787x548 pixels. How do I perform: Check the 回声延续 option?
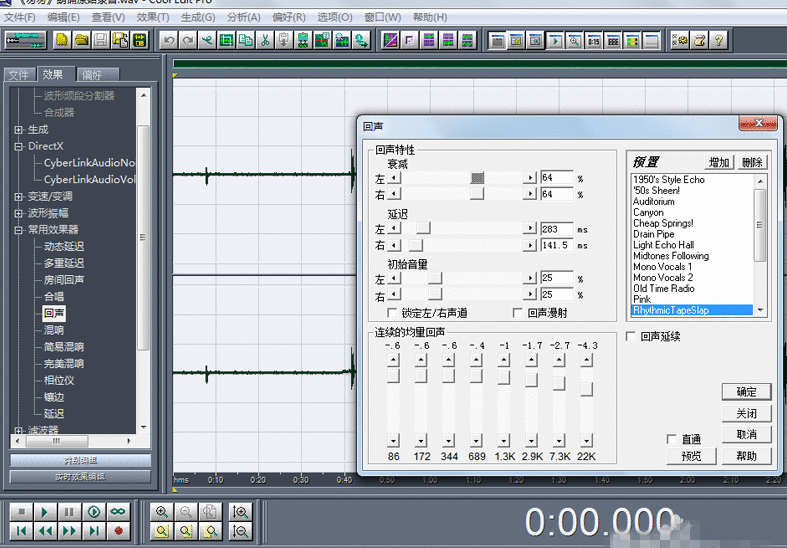(631, 336)
